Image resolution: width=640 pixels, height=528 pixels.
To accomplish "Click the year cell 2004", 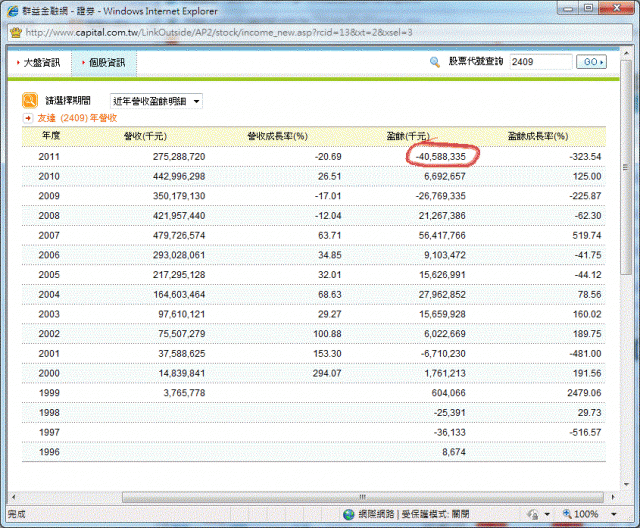I will coord(49,295).
